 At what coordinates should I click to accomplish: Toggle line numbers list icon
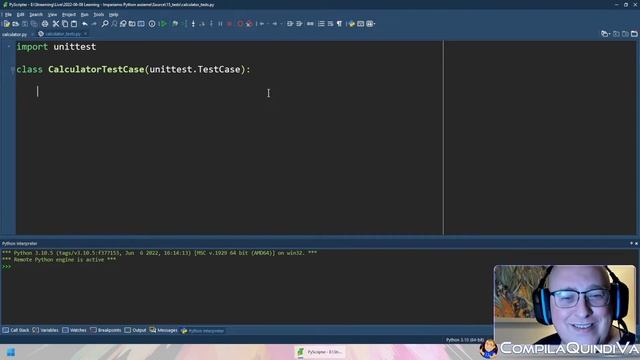pyautogui.click(x=321, y=24)
